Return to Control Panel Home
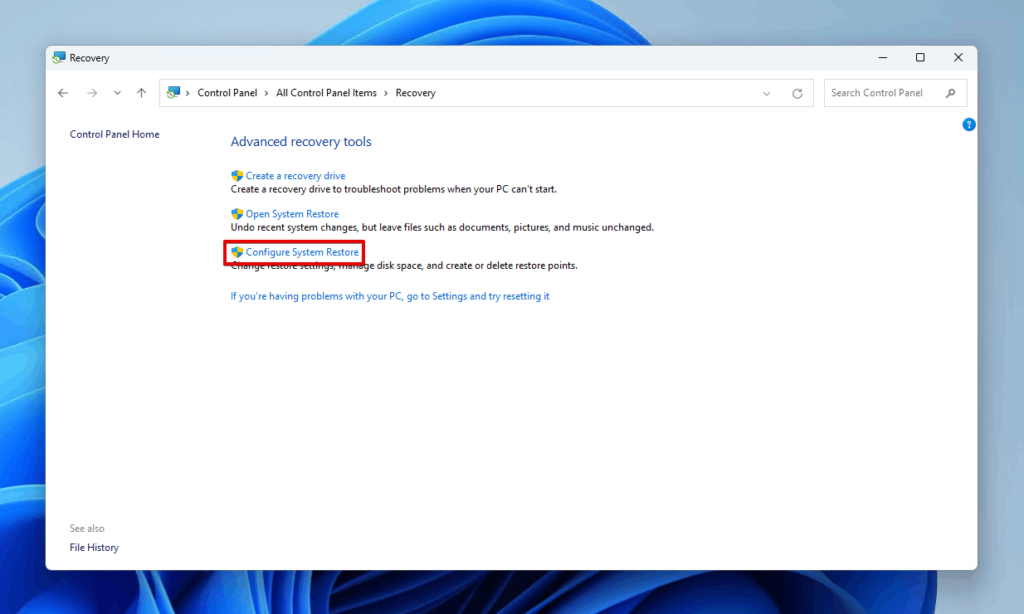The image size is (1024, 614). (x=114, y=133)
